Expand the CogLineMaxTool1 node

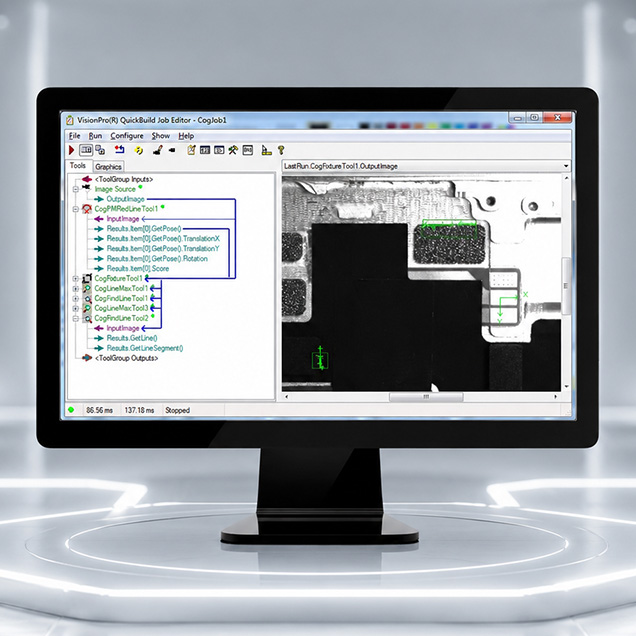point(75,289)
